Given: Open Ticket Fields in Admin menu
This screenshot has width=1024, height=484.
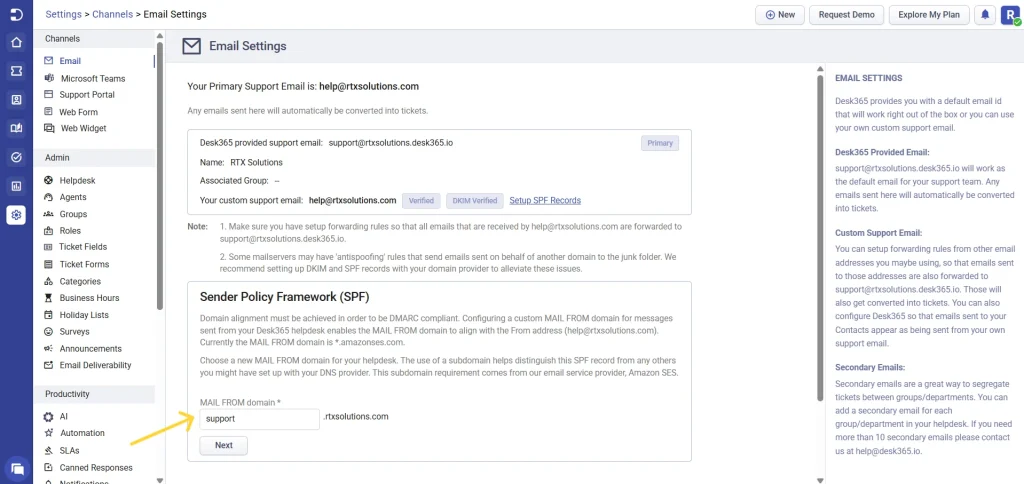Looking at the screenshot, I should coord(83,247).
